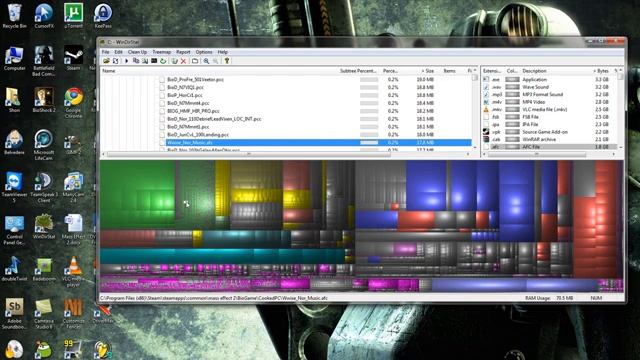
Task: Click the Refresh All toolbar icon
Action: click(x=116, y=61)
